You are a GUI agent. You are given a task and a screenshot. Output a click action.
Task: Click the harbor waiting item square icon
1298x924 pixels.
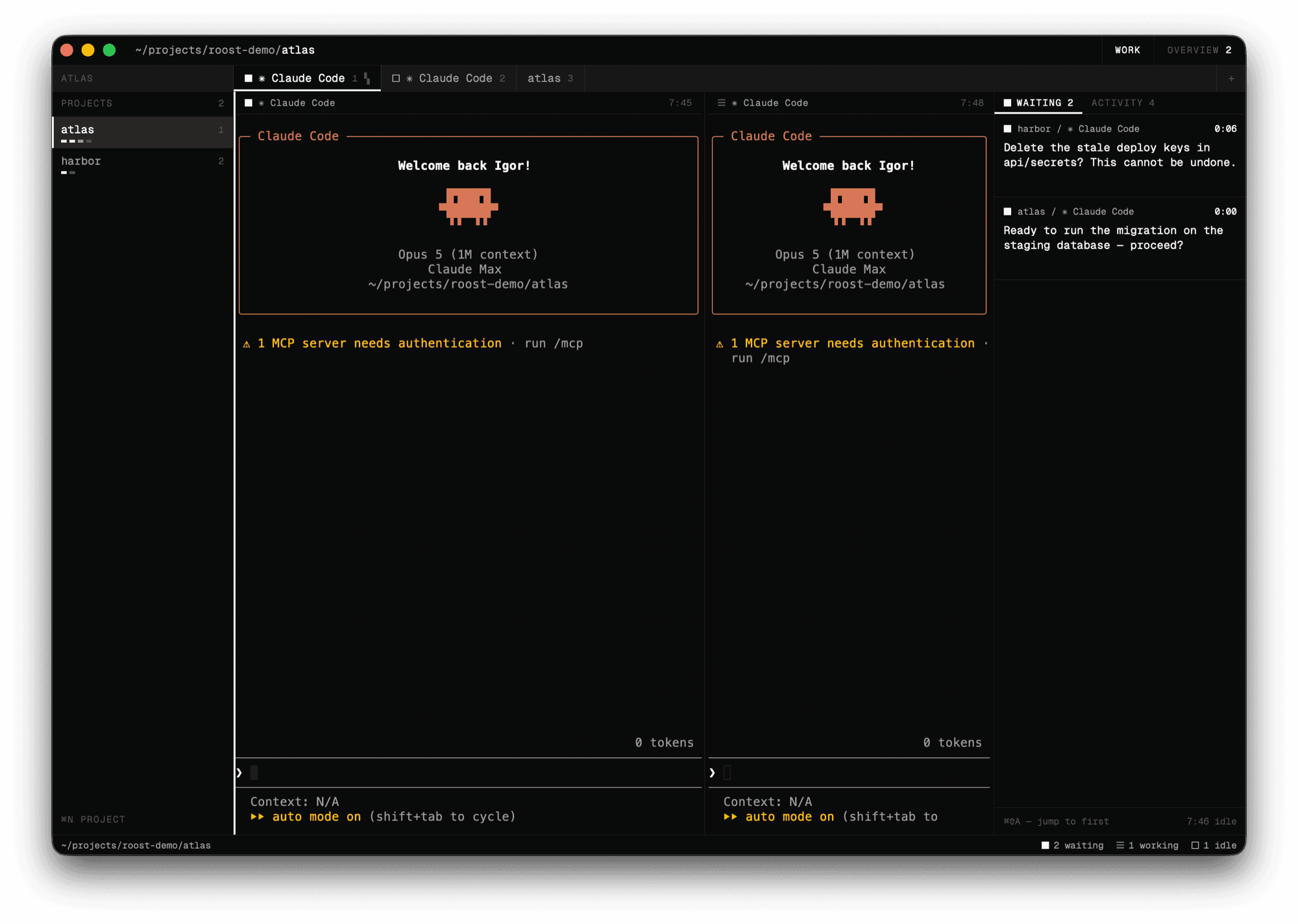1007,129
